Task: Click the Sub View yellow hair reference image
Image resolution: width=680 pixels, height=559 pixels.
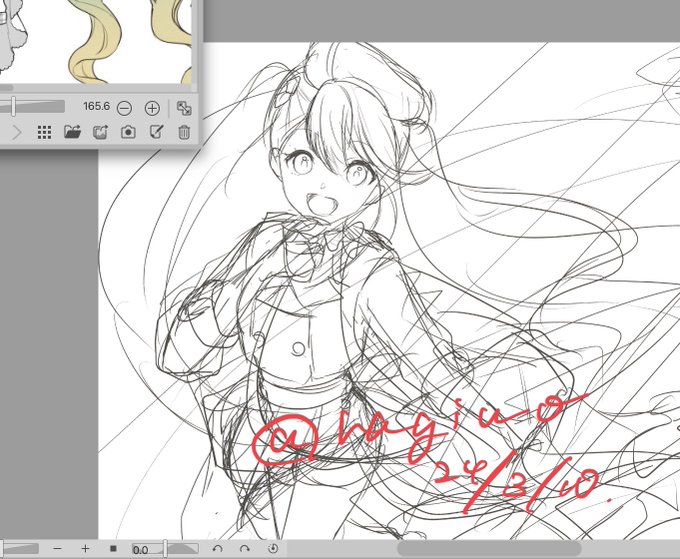Action: click(x=95, y=42)
